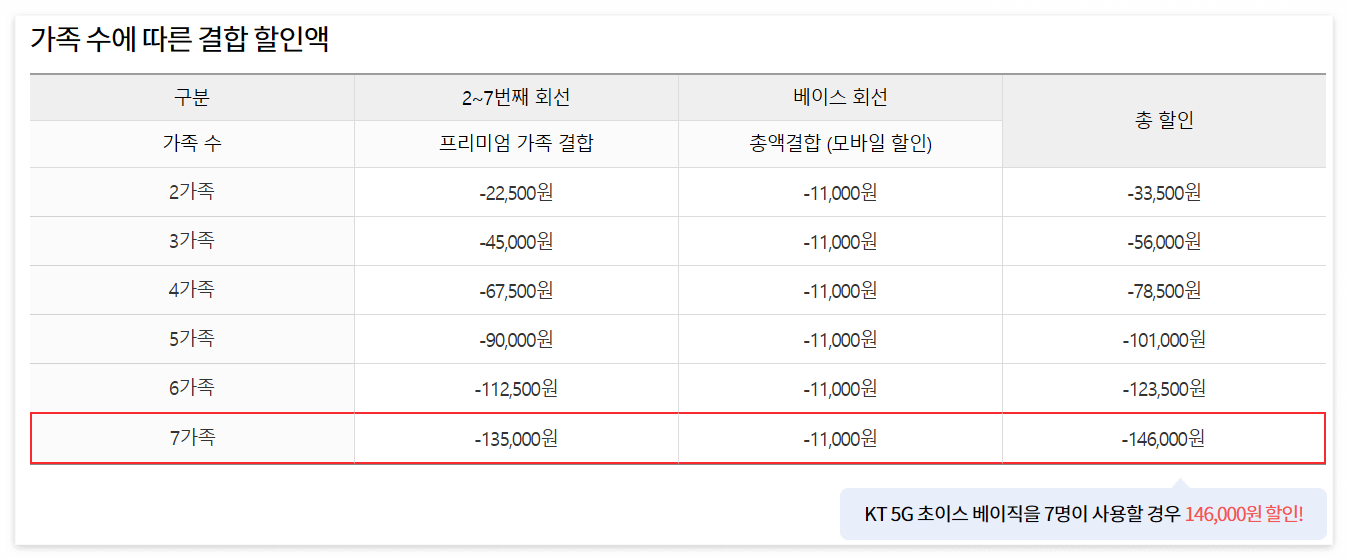Click the '-67,500원' premium discount cell

coord(516,290)
